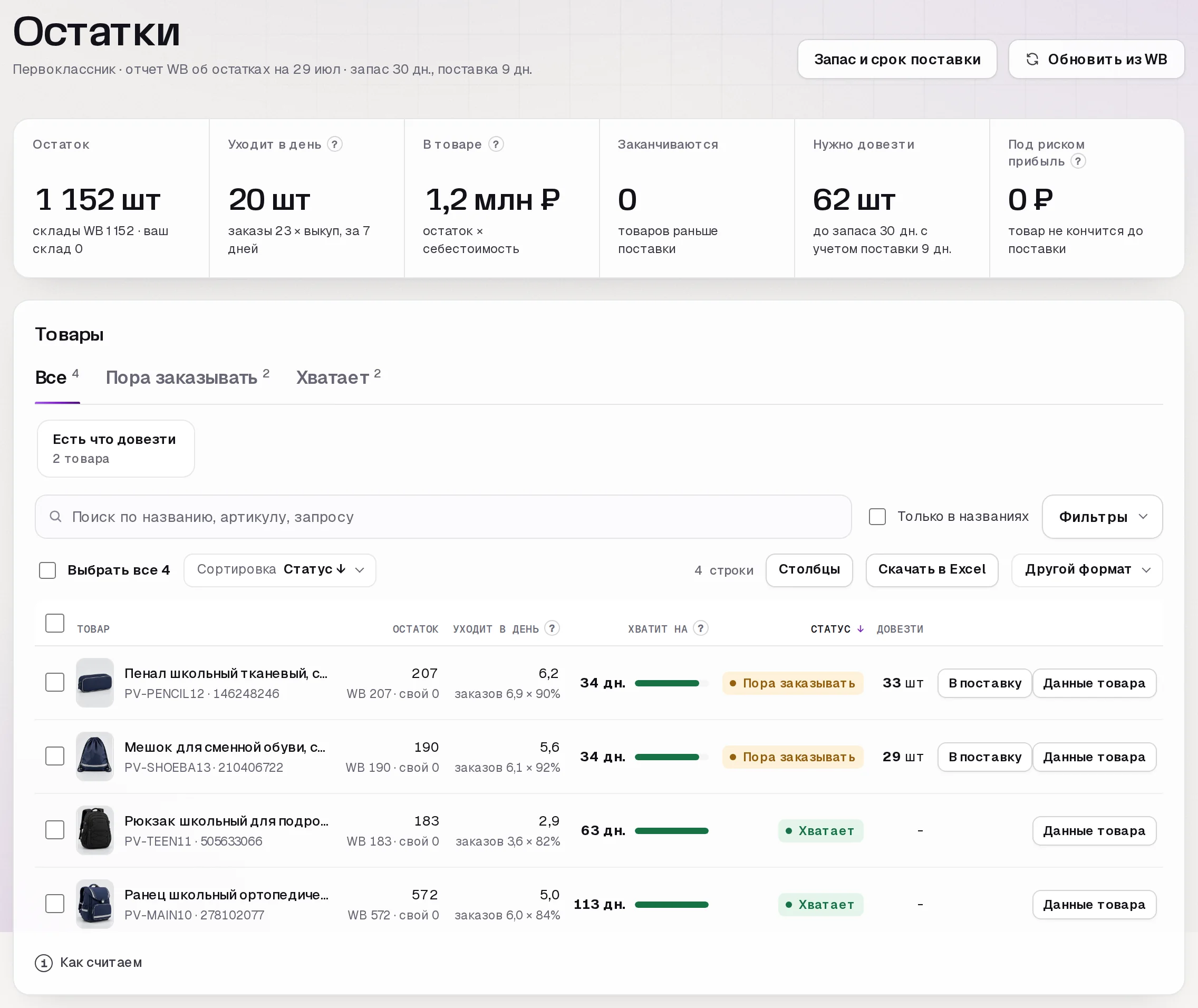Open the pencil case product thumbnail
Screen dimensions: 1198x1008
point(95,682)
